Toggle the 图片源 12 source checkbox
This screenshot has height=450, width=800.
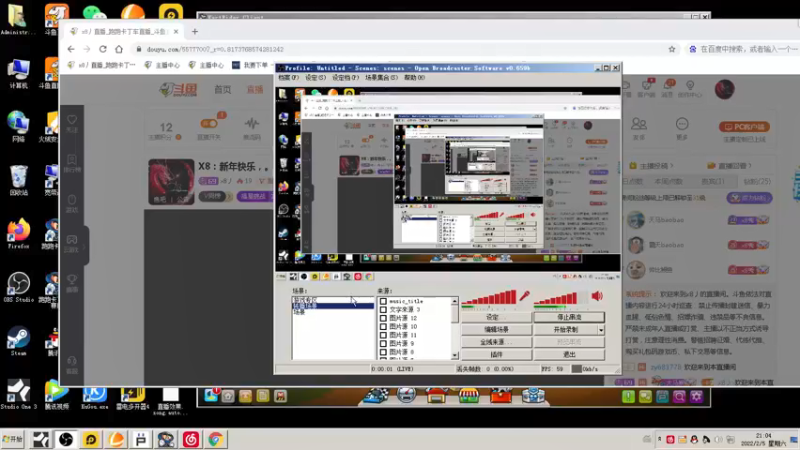point(383,318)
